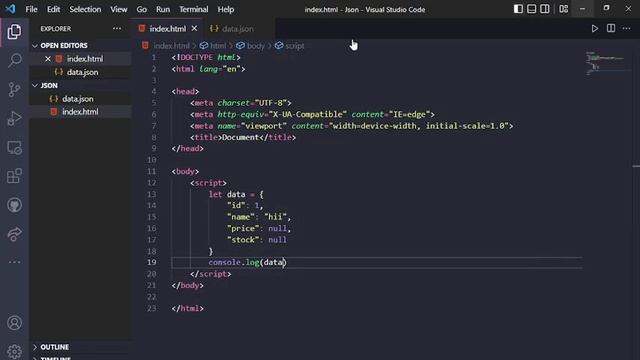Open the Manage gear icon

(x=14, y=351)
